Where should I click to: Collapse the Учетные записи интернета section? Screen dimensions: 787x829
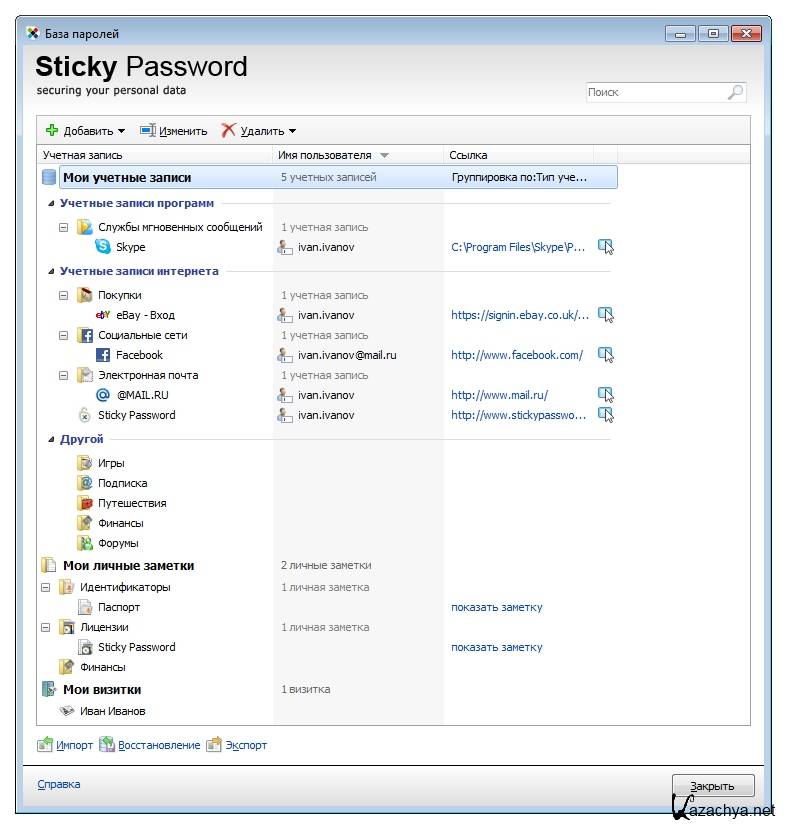coord(52,271)
